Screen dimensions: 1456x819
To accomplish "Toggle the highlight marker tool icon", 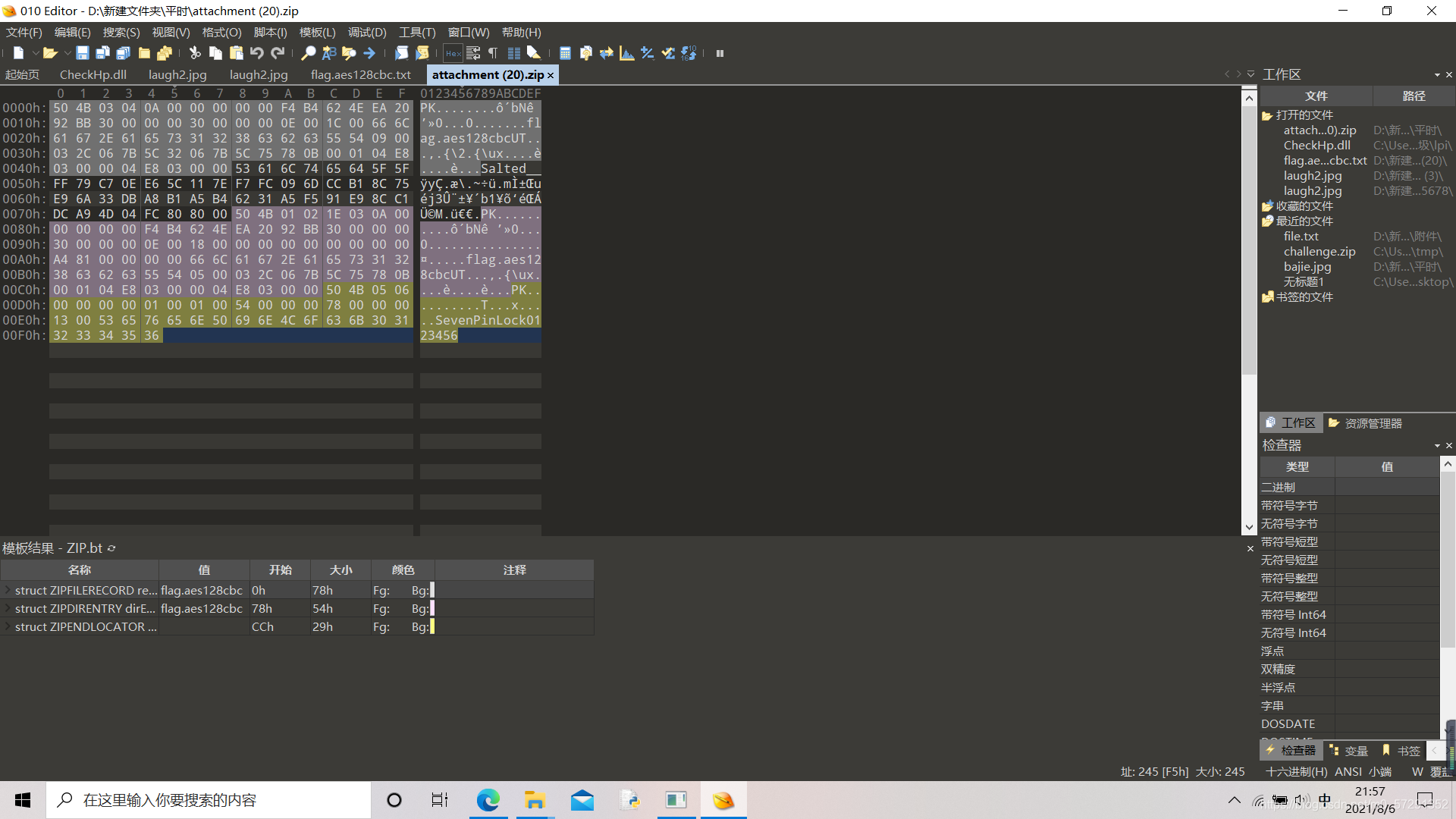I will tap(534, 53).
